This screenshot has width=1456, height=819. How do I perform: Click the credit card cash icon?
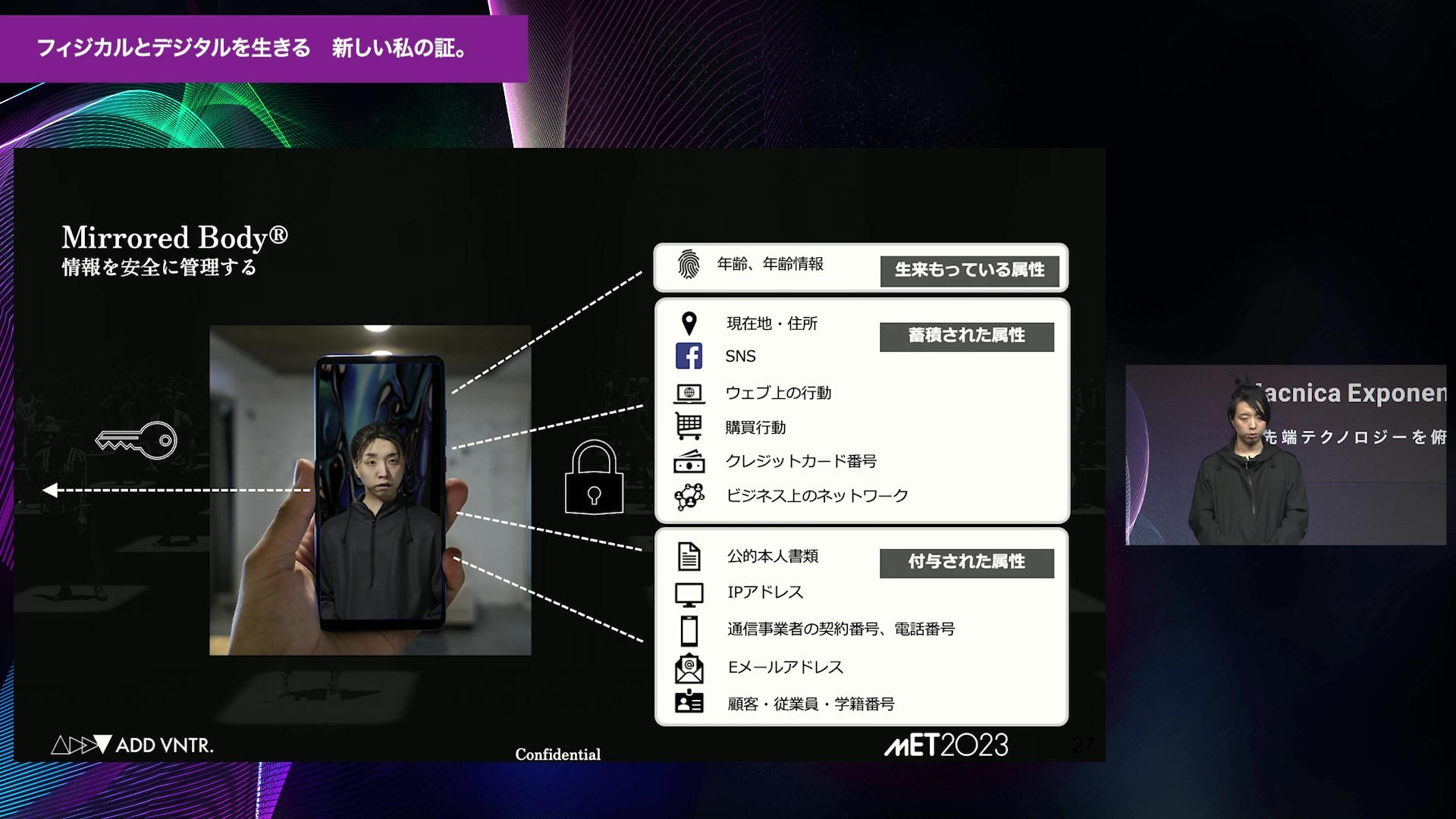(689, 461)
